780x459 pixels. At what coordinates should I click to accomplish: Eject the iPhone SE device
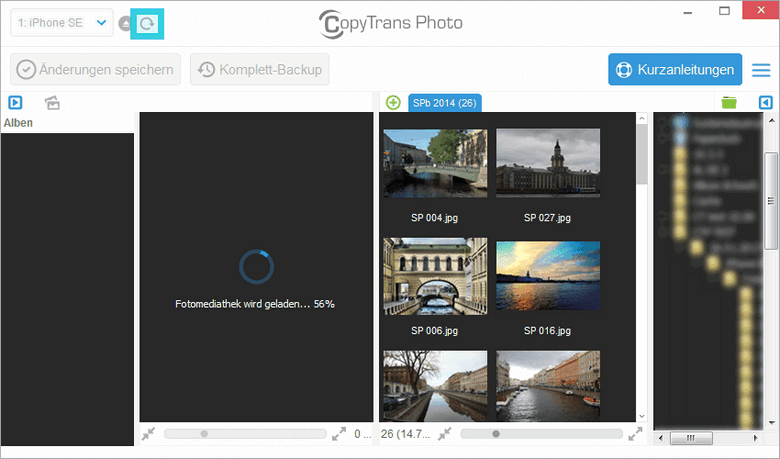coord(125,23)
